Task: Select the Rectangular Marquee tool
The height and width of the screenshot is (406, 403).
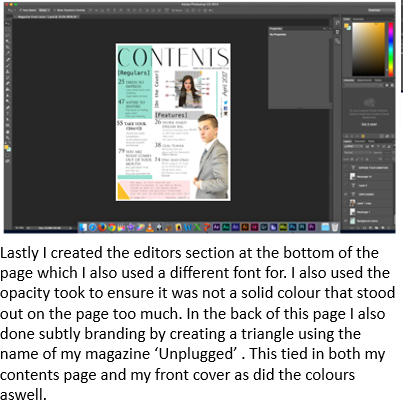Action: click(x=8, y=29)
